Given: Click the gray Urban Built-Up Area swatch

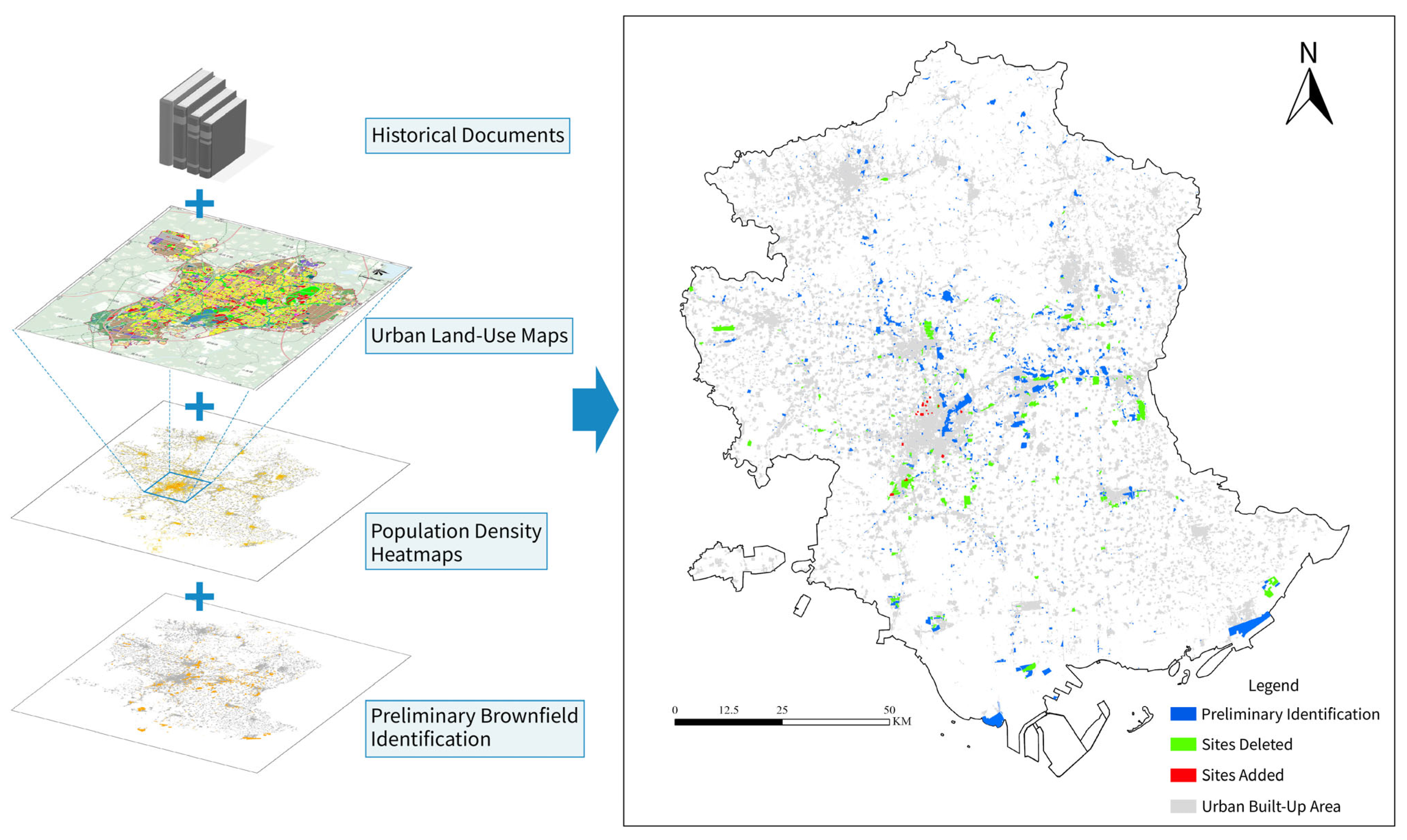Looking at the screenshot, I should [1183, 806].
